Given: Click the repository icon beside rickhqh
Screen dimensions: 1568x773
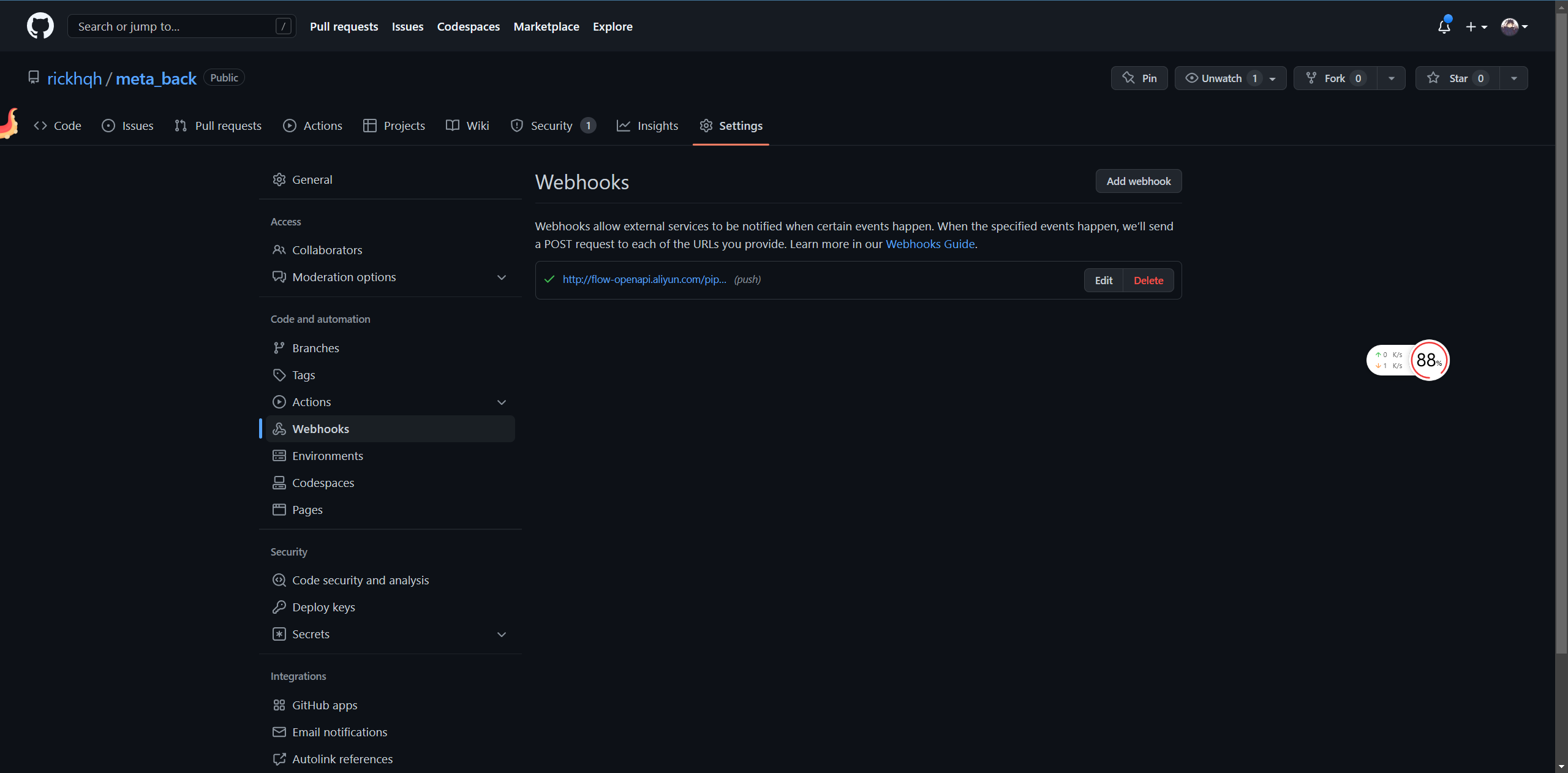Looking at the screenshot, I should [x=34, y=78].
